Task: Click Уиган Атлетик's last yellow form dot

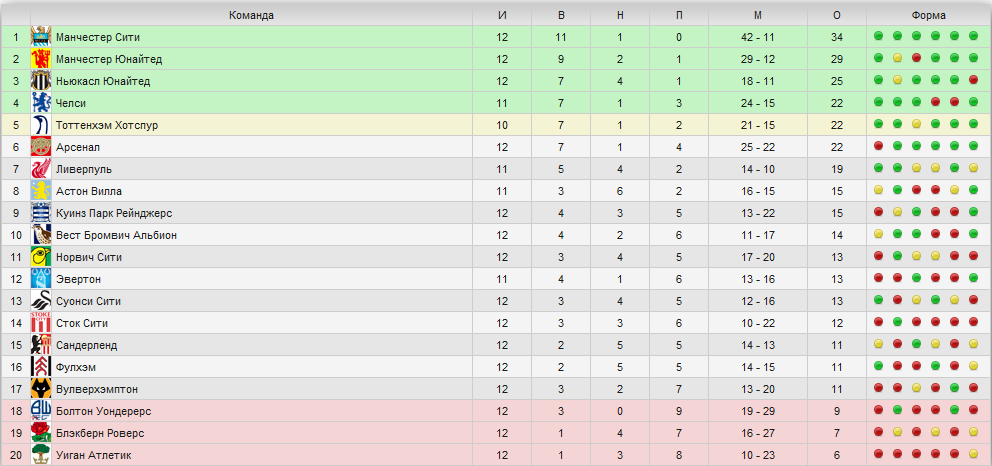Action: click(974, 453)
